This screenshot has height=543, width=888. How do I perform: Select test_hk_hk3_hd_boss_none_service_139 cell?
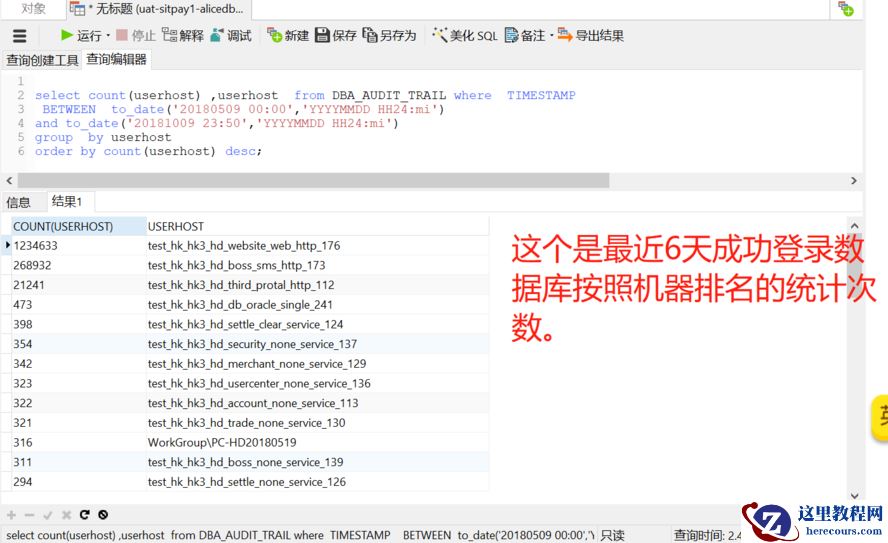click(x=318, y=462)
